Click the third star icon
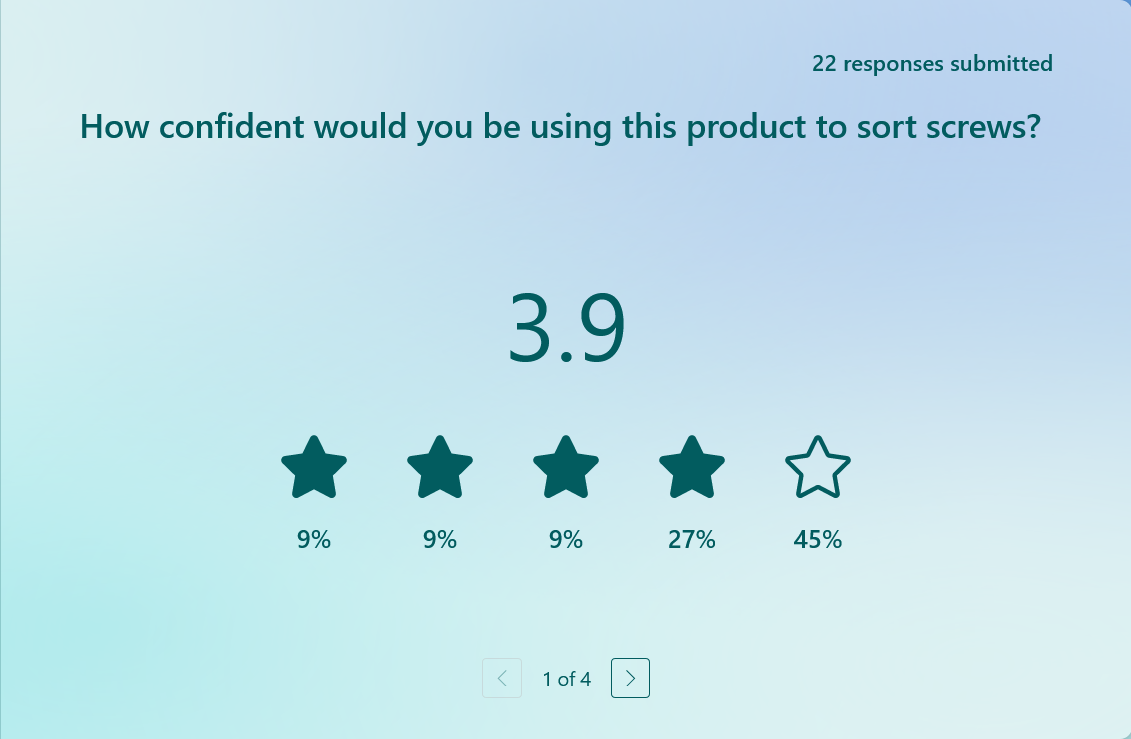1131x739 pixels. [x=566, y=467]
